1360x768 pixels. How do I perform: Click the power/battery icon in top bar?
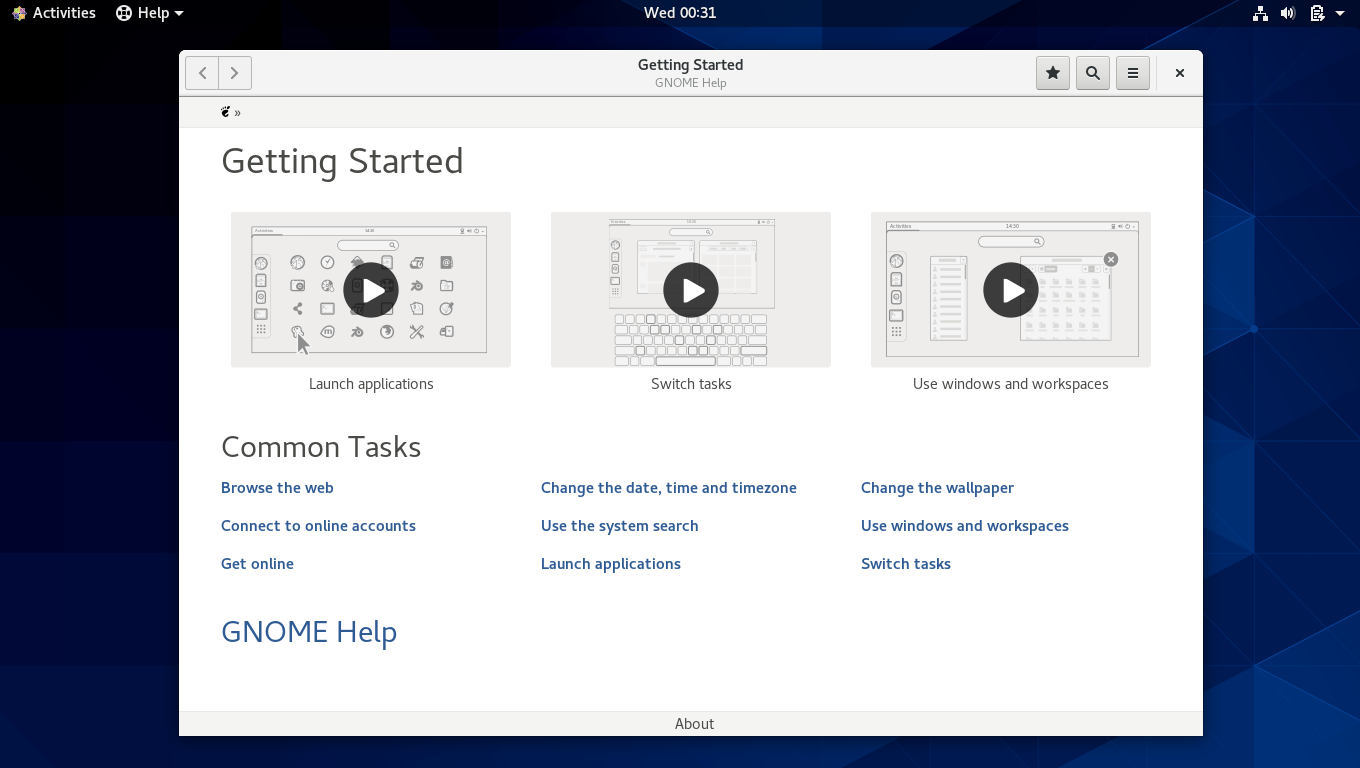[x=1317, y=13]
